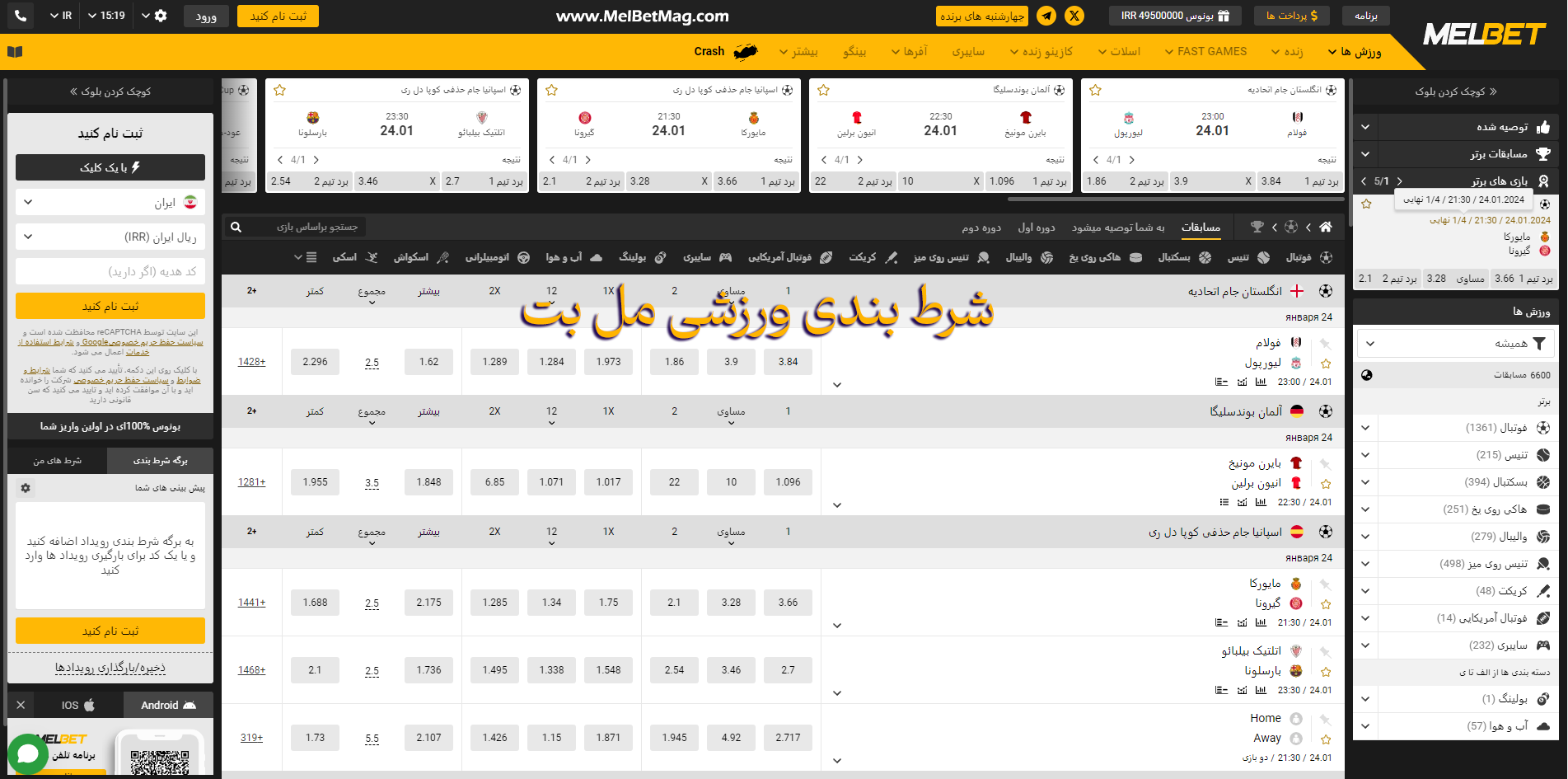Next slide in بازی های برتر
The image size is (1568, 779).
point(1399,181)
